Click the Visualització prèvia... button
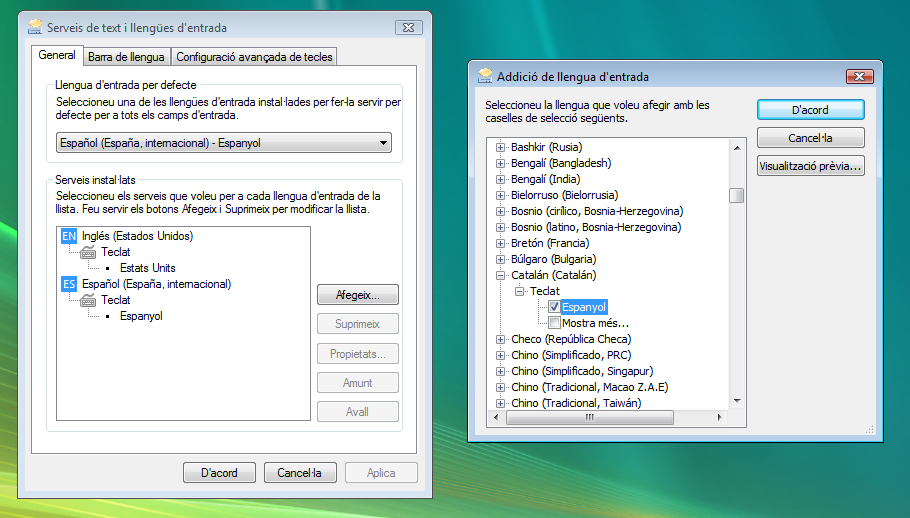This screenshot has width=910, height=518. tap(810, 166)
